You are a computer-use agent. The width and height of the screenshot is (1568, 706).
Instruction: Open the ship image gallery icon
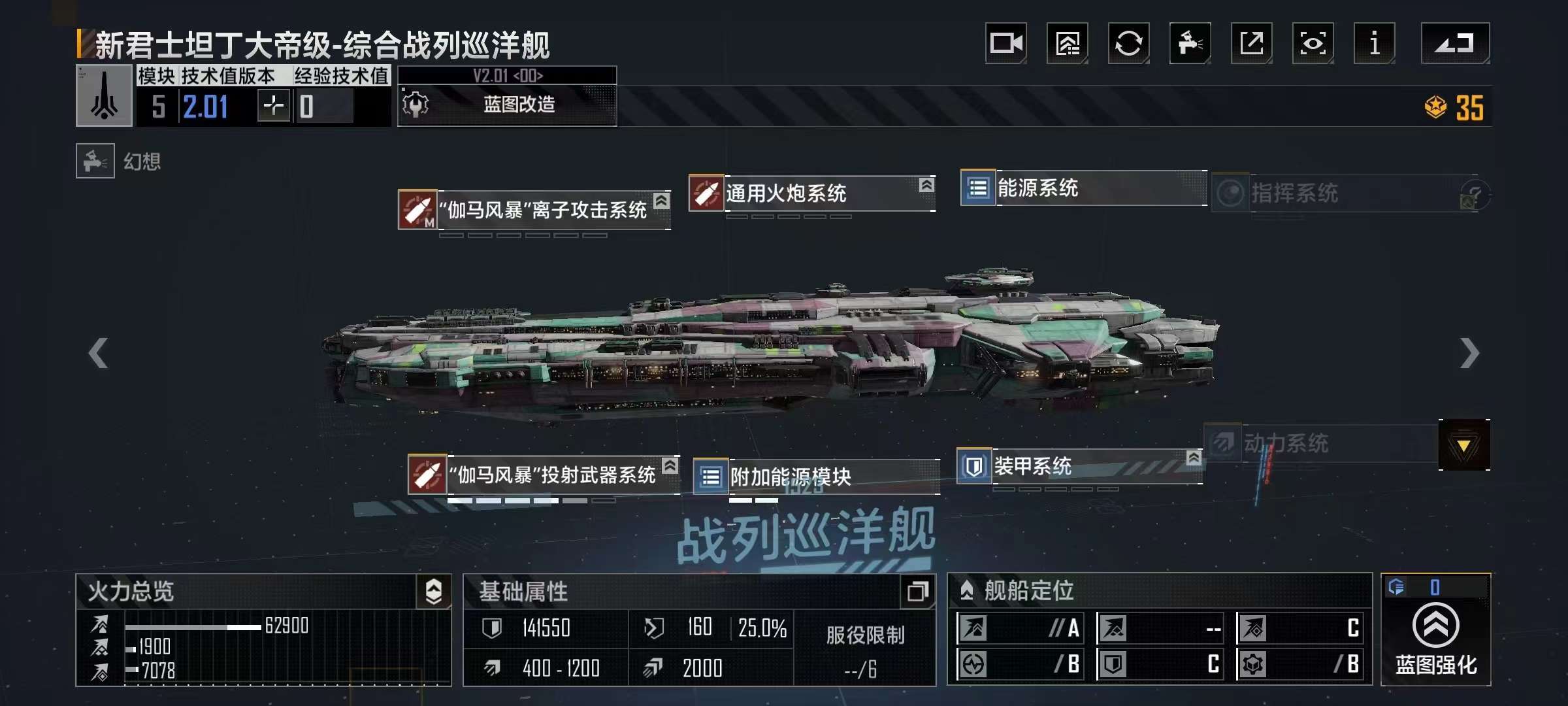[x=1067, y=43]
